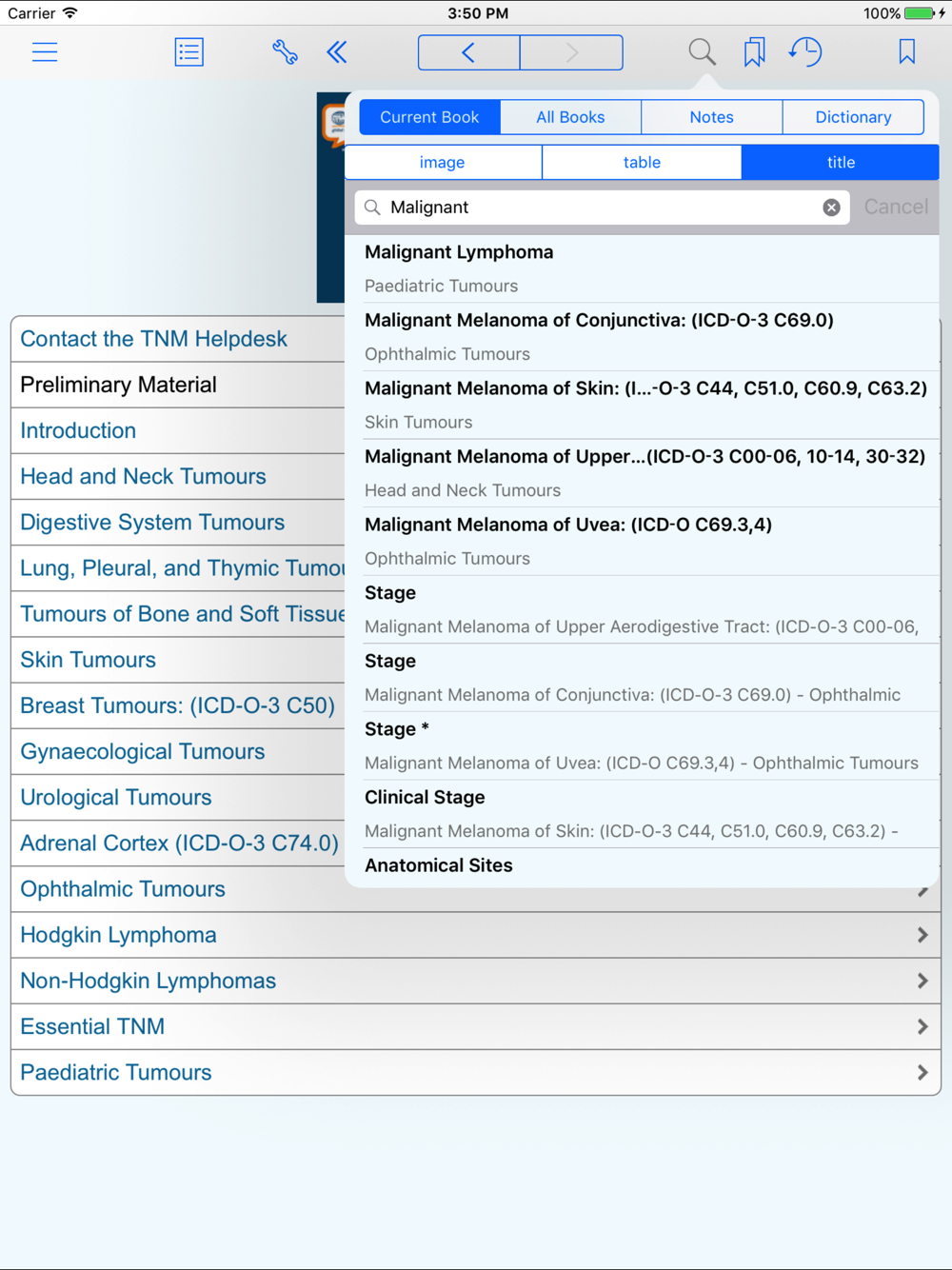The height and width of the screenshot is (1270, 952).
Task: Switch to the Dictionary tab
Action: pyautogui.click(x=853, y=117)
